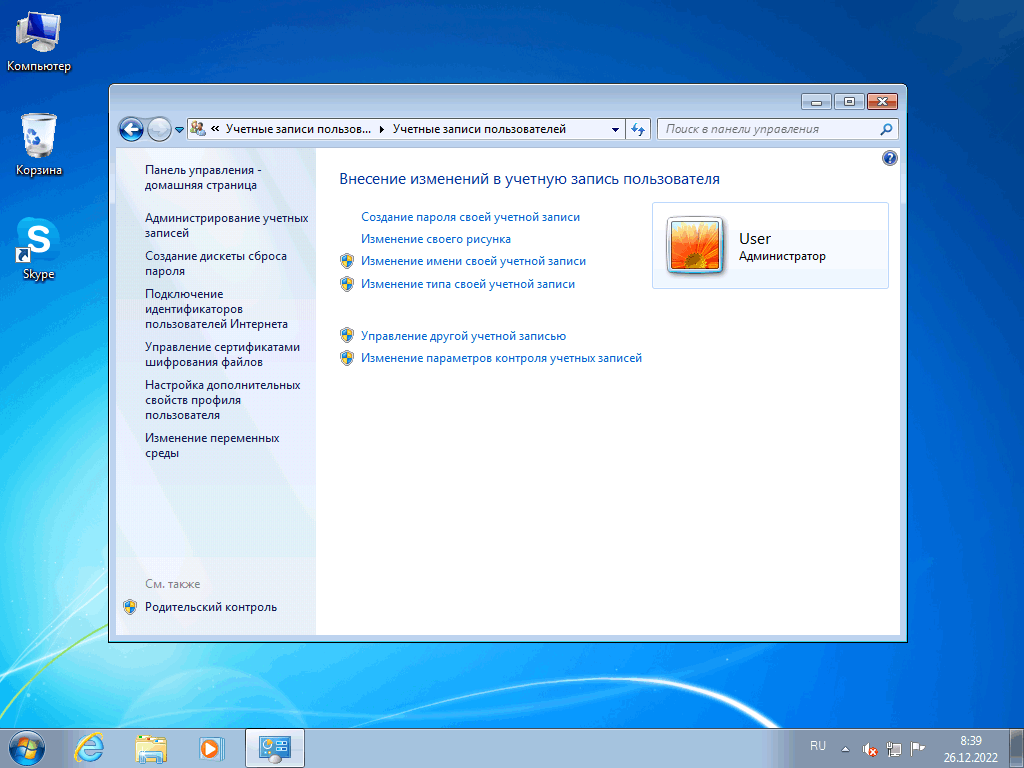Open Control Panel home page link
The image size is (1024, 768).
[x=202, y=178]
